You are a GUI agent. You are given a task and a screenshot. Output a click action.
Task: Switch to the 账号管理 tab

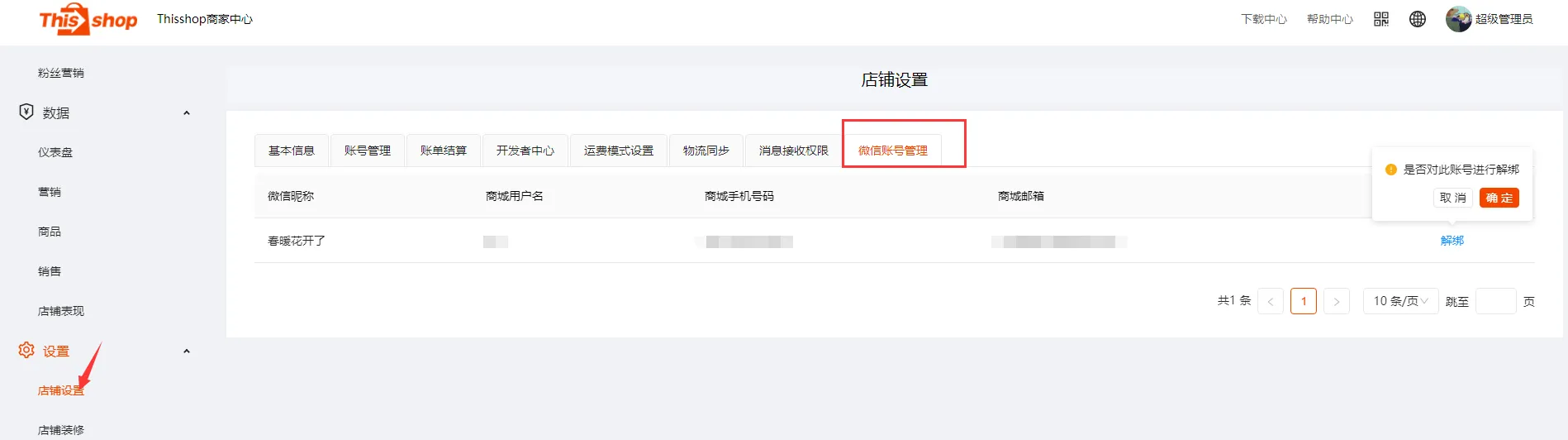coord(368,151)
